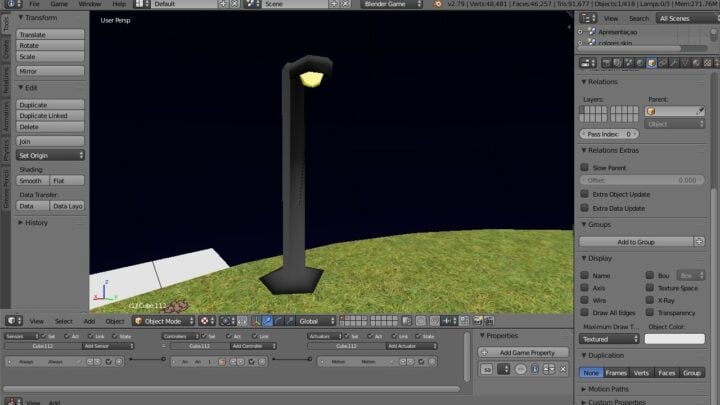Click the Add Game Property button
The width and height of the screenshot is (720, 405).
click(524, 353)
